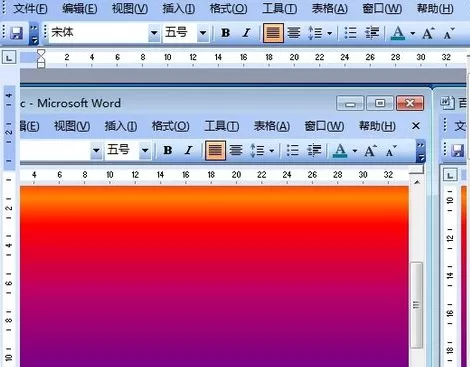
Task: Click grow font icon in front window
Action: click(x=370, y=150)
